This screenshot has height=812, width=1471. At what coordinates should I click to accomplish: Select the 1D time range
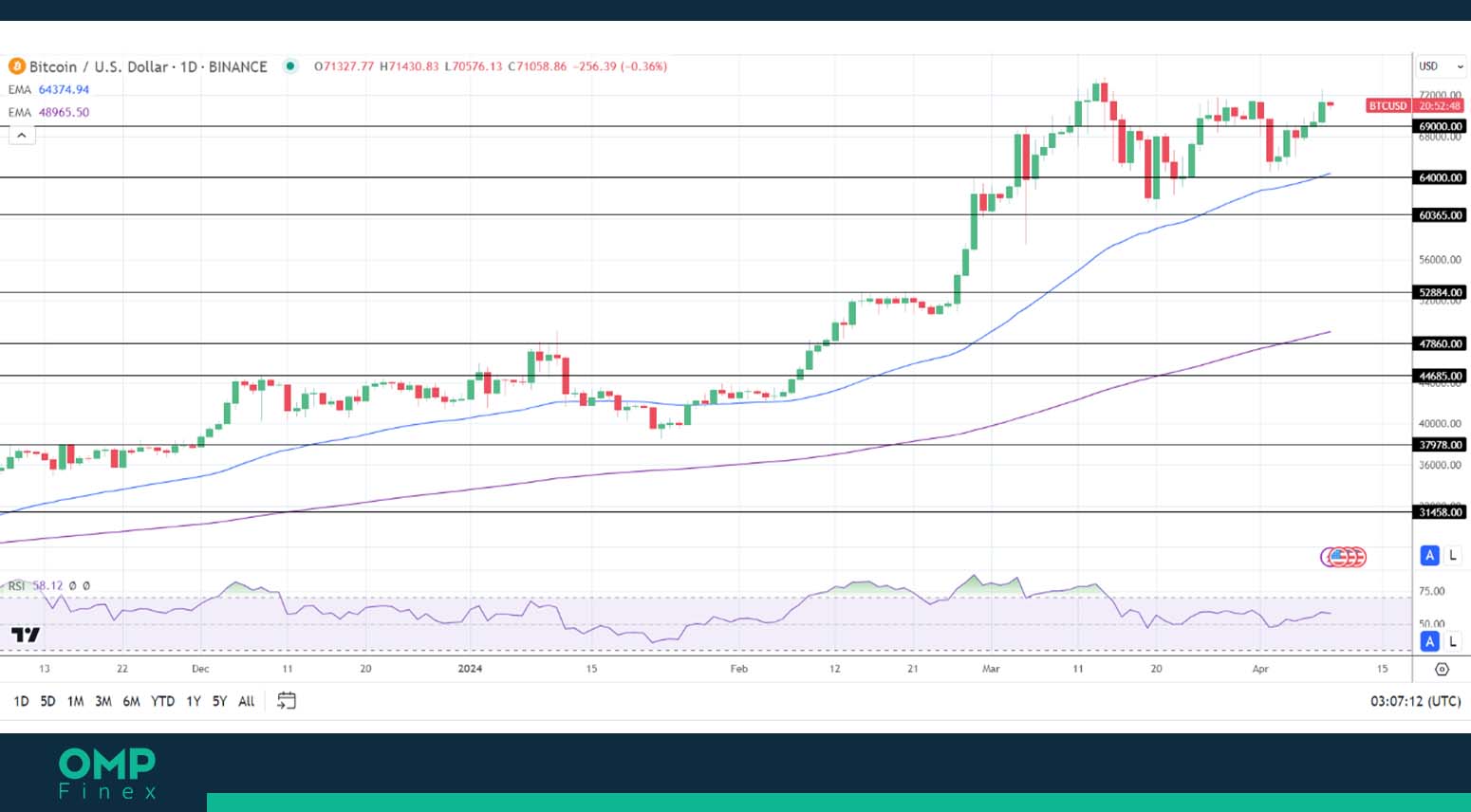pos(21,701)
